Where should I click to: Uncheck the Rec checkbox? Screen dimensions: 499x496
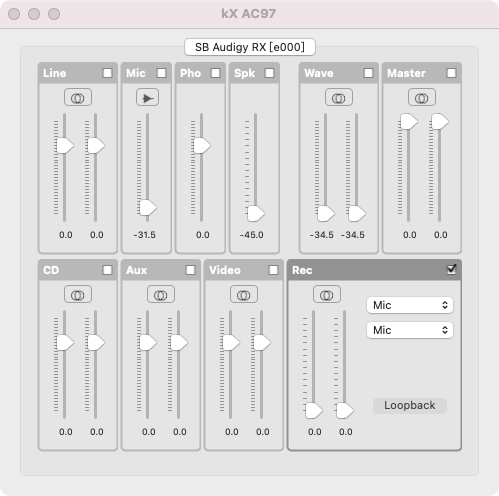pyautogui.click(x=451, y=269)
